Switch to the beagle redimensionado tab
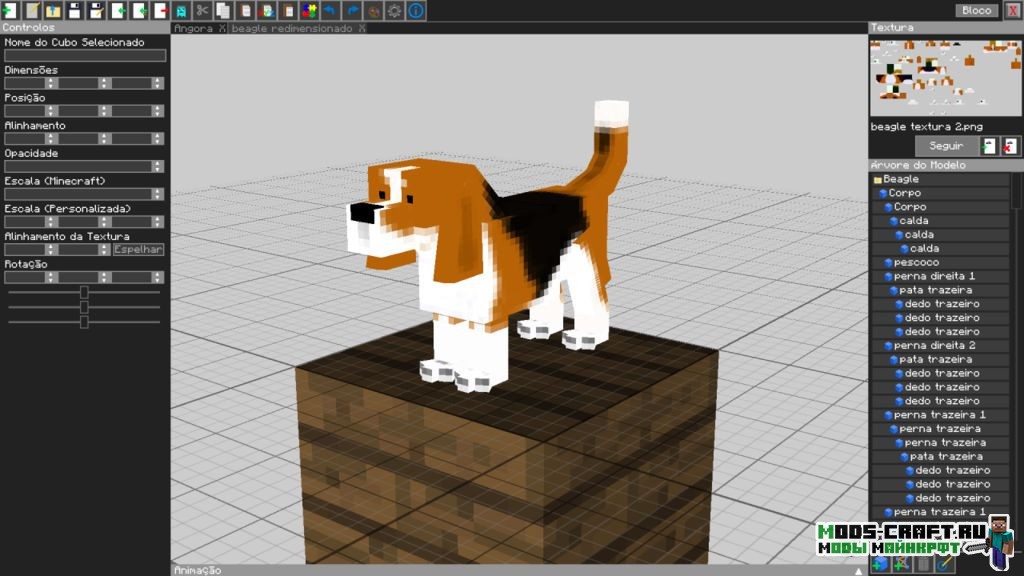The image size is (1024, 576). [291, 29]
